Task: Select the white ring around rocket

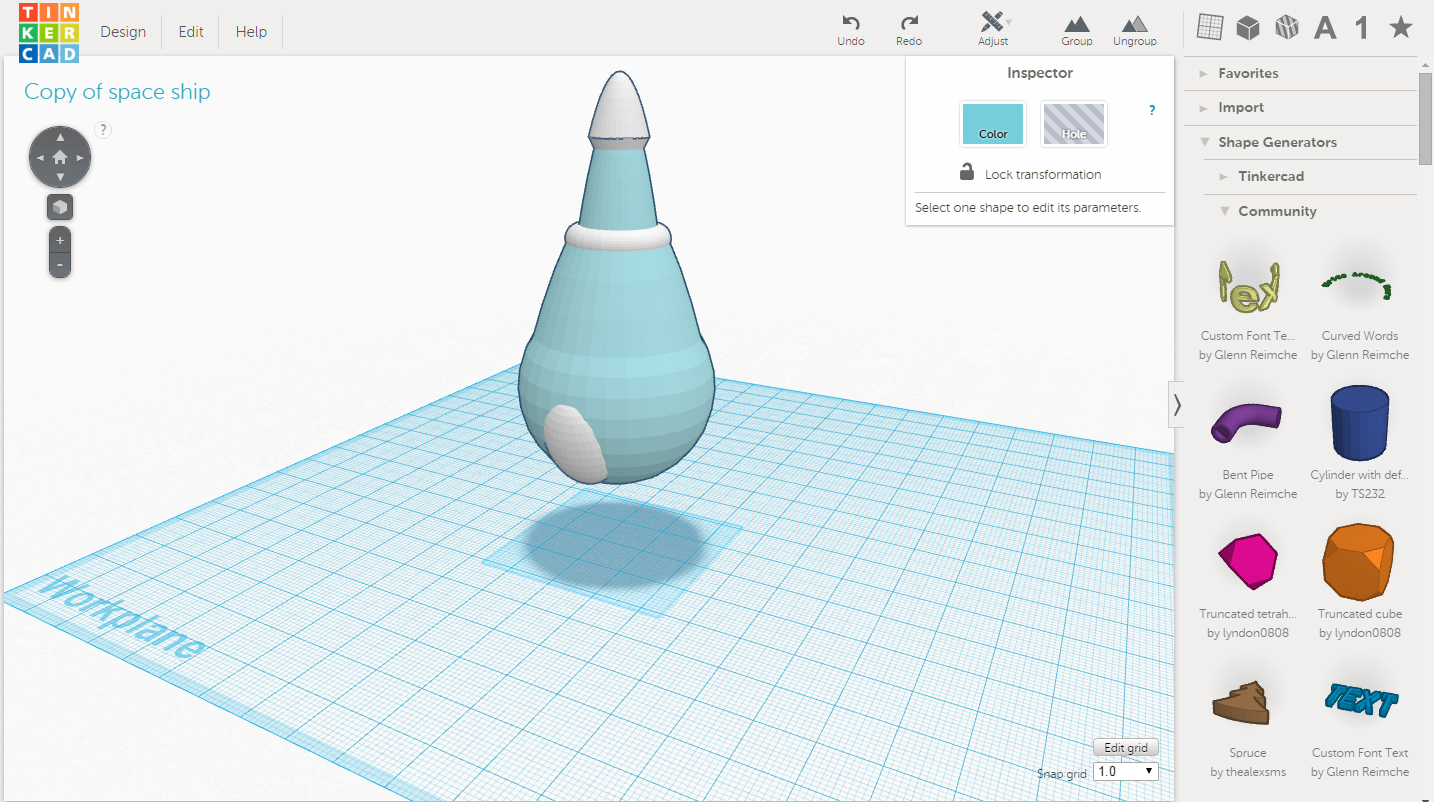Action: pos(617,238)
